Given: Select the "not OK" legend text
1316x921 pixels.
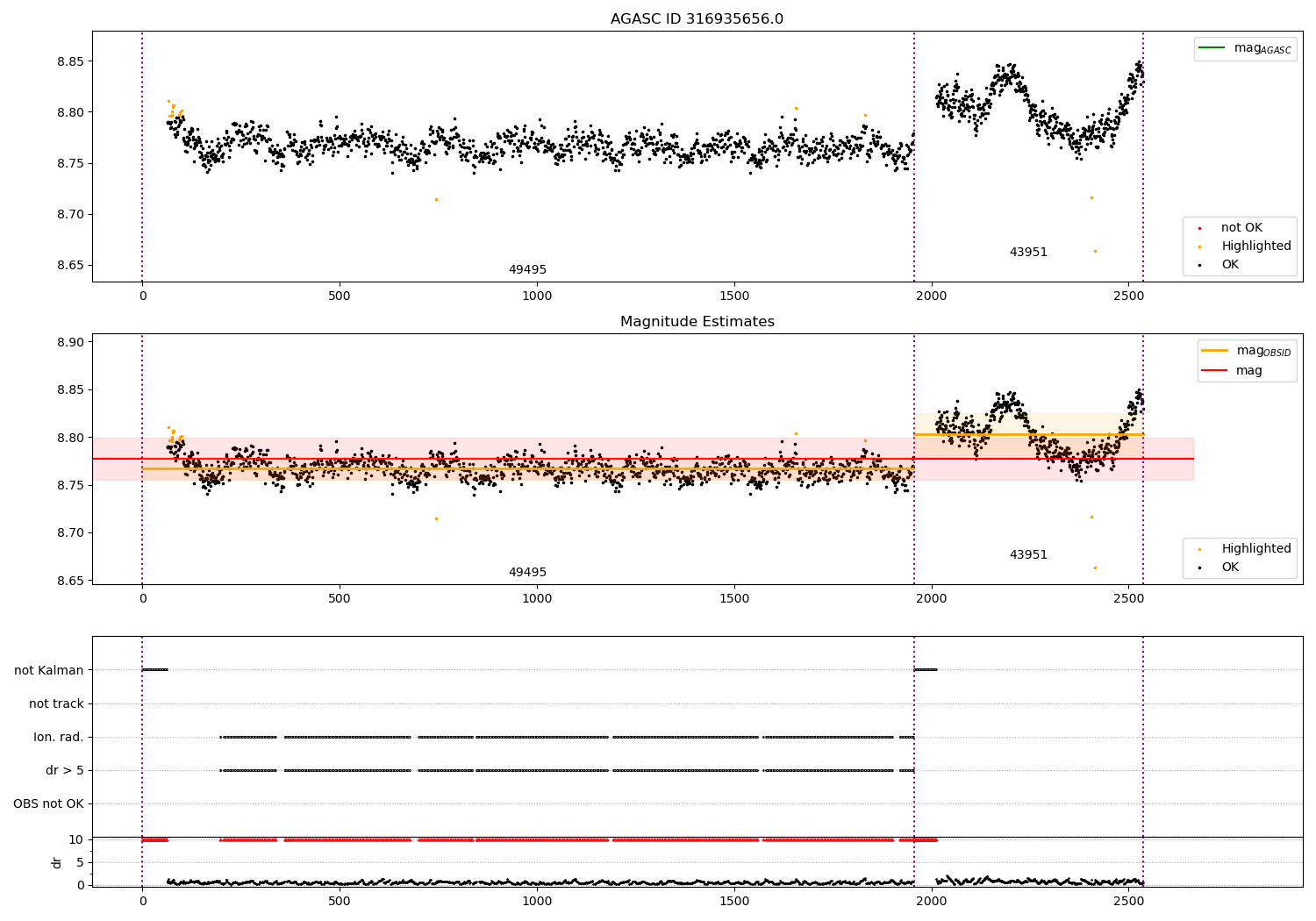Looking at the screenshot, I should 1241,228.
